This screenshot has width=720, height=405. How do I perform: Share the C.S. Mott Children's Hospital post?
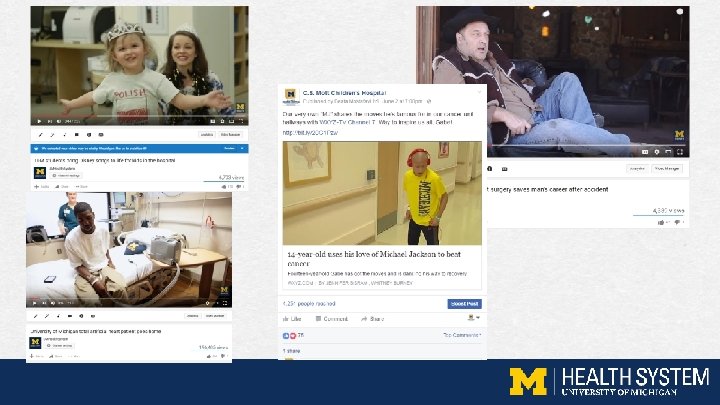point(372,319)
